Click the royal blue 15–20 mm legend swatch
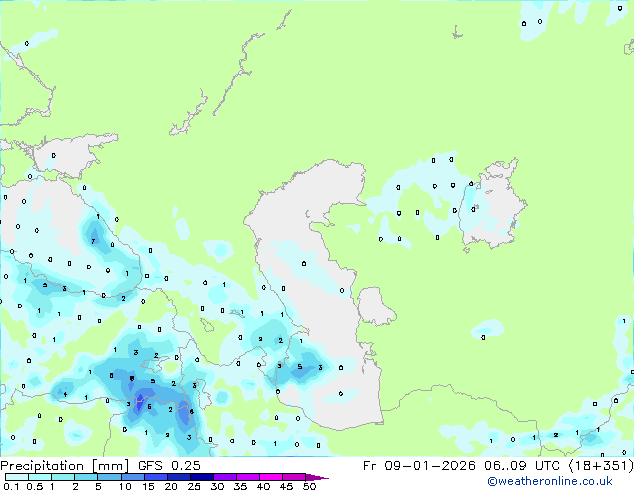The width and height of the screenshot is (634, 490). (156, 477)
